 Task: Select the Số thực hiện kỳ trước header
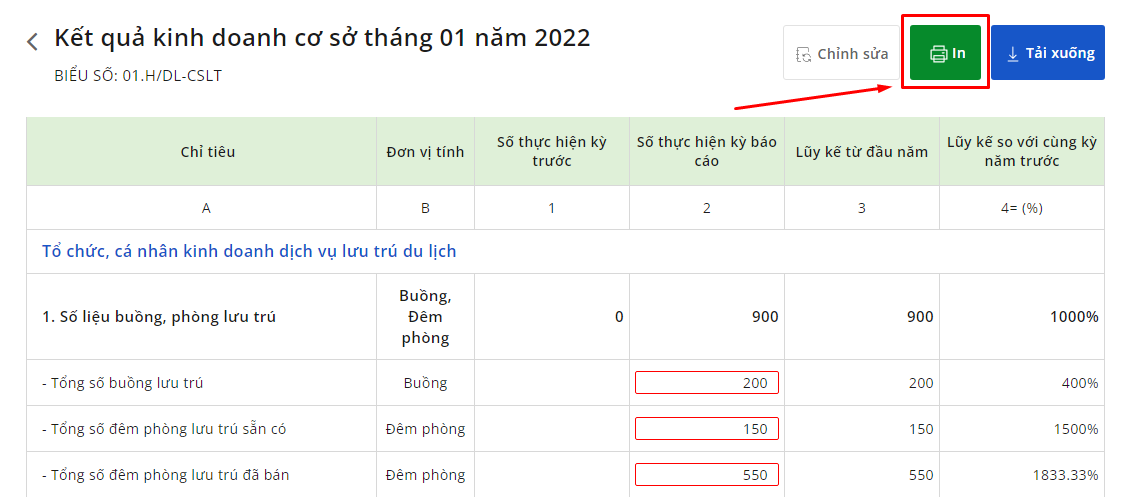(552, 151)
